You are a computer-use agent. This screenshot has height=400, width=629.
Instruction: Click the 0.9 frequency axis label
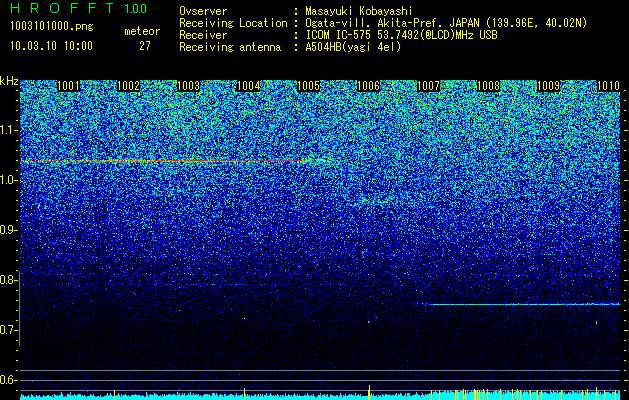9,230
